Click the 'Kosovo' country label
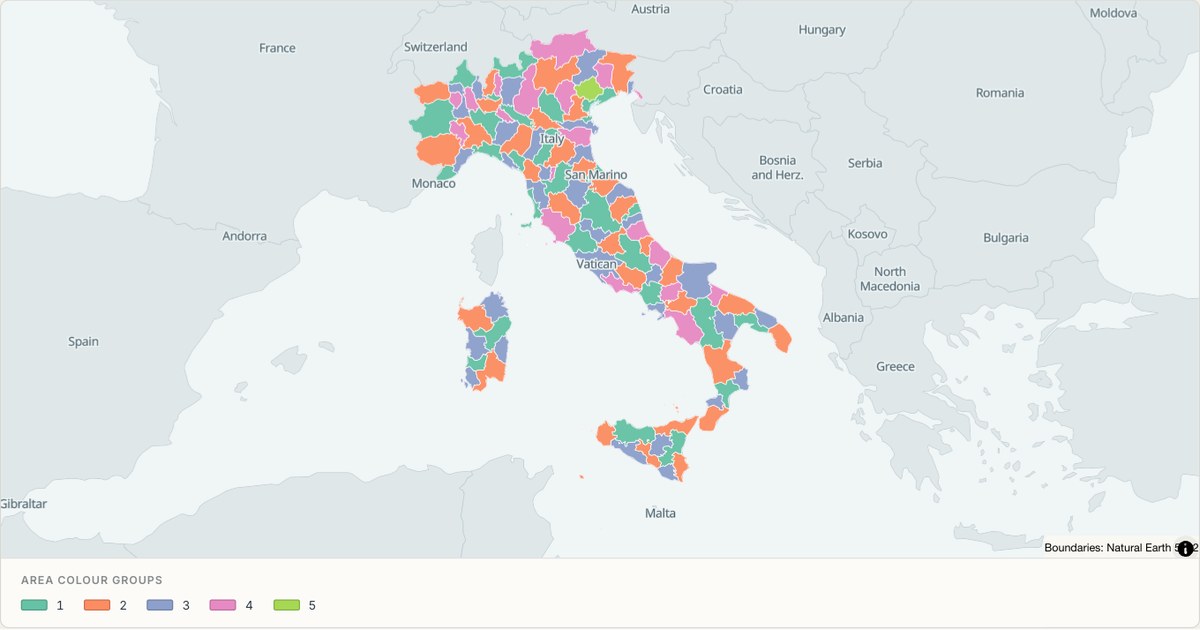 (867, 234)
